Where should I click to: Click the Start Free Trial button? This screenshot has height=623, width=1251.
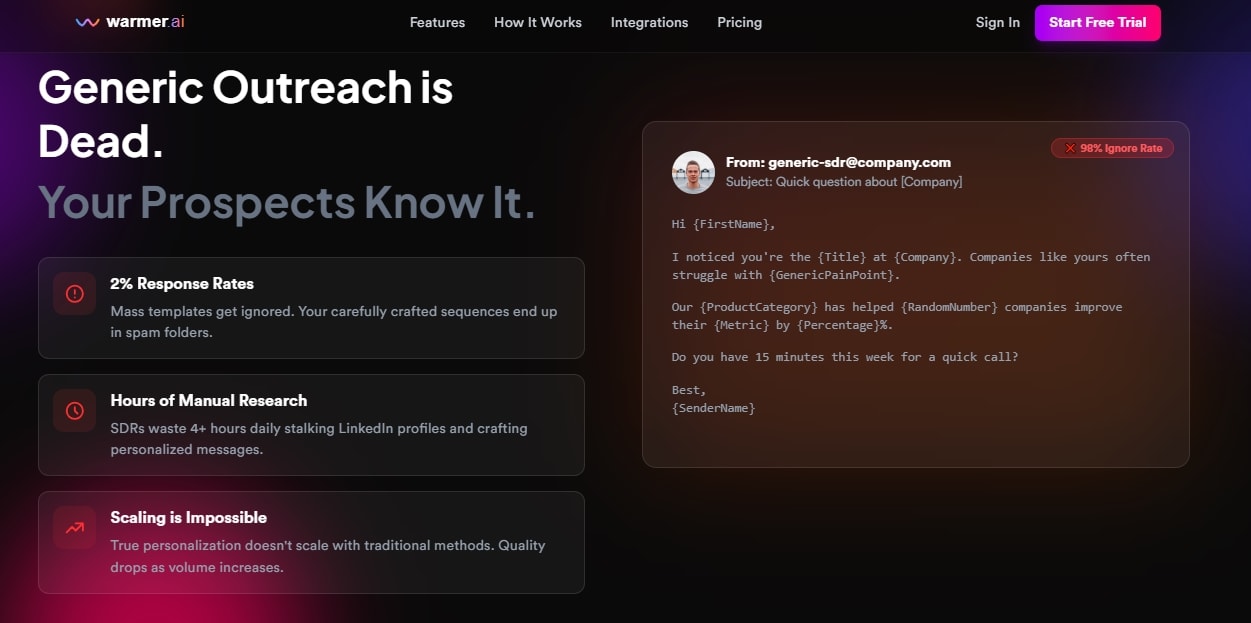tap(1097, 22)
